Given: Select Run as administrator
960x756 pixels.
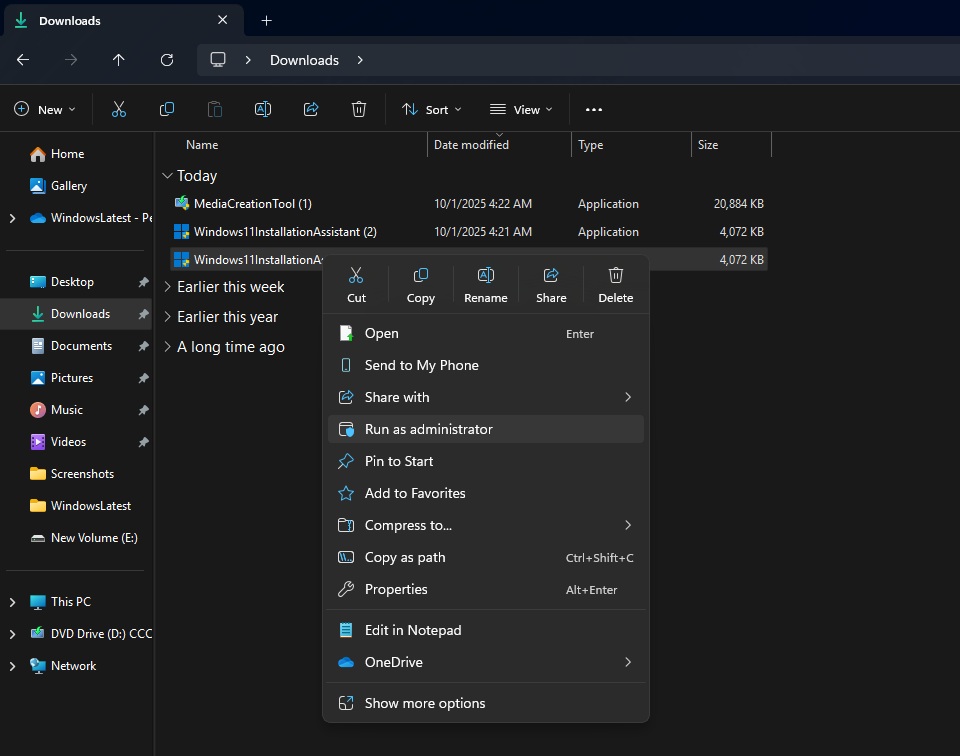Looking at the screenshot, I should tap(430, 428).
